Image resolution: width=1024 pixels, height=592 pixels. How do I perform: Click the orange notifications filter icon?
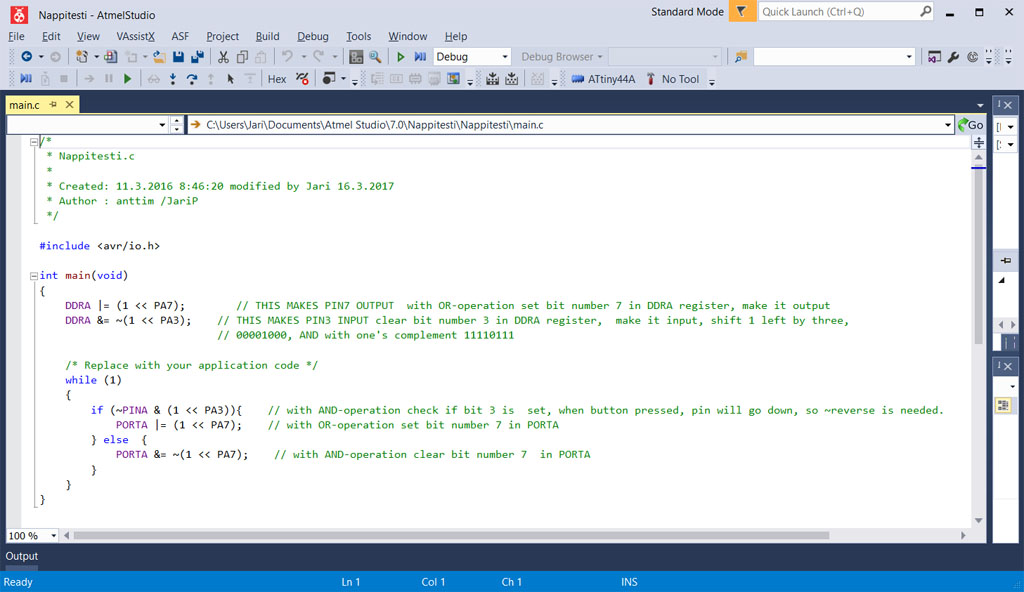(742, 11)
